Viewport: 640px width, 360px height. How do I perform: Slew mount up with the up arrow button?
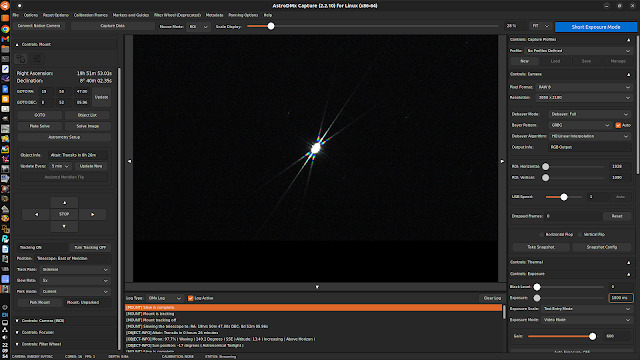point(64,202)
